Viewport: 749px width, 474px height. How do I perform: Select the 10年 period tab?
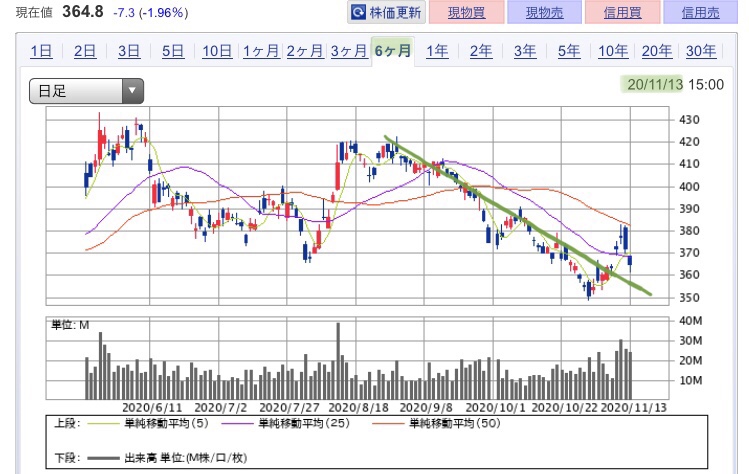(x=613, y=51)
